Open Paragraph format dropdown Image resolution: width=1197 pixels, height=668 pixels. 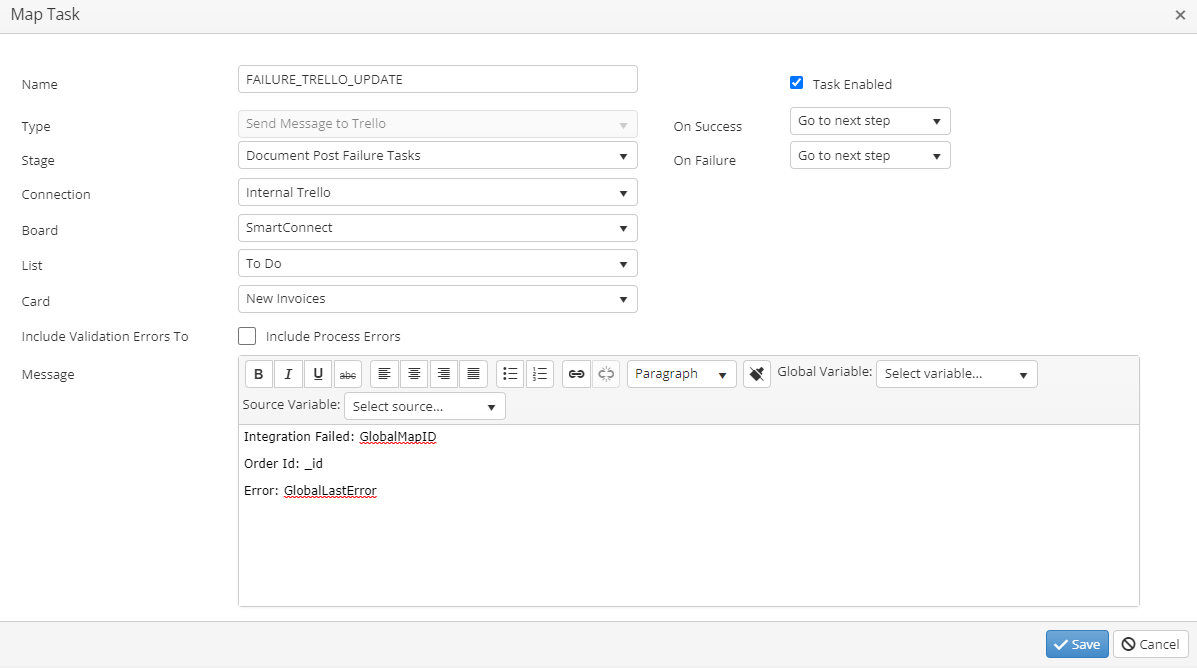tap(681, 374)
